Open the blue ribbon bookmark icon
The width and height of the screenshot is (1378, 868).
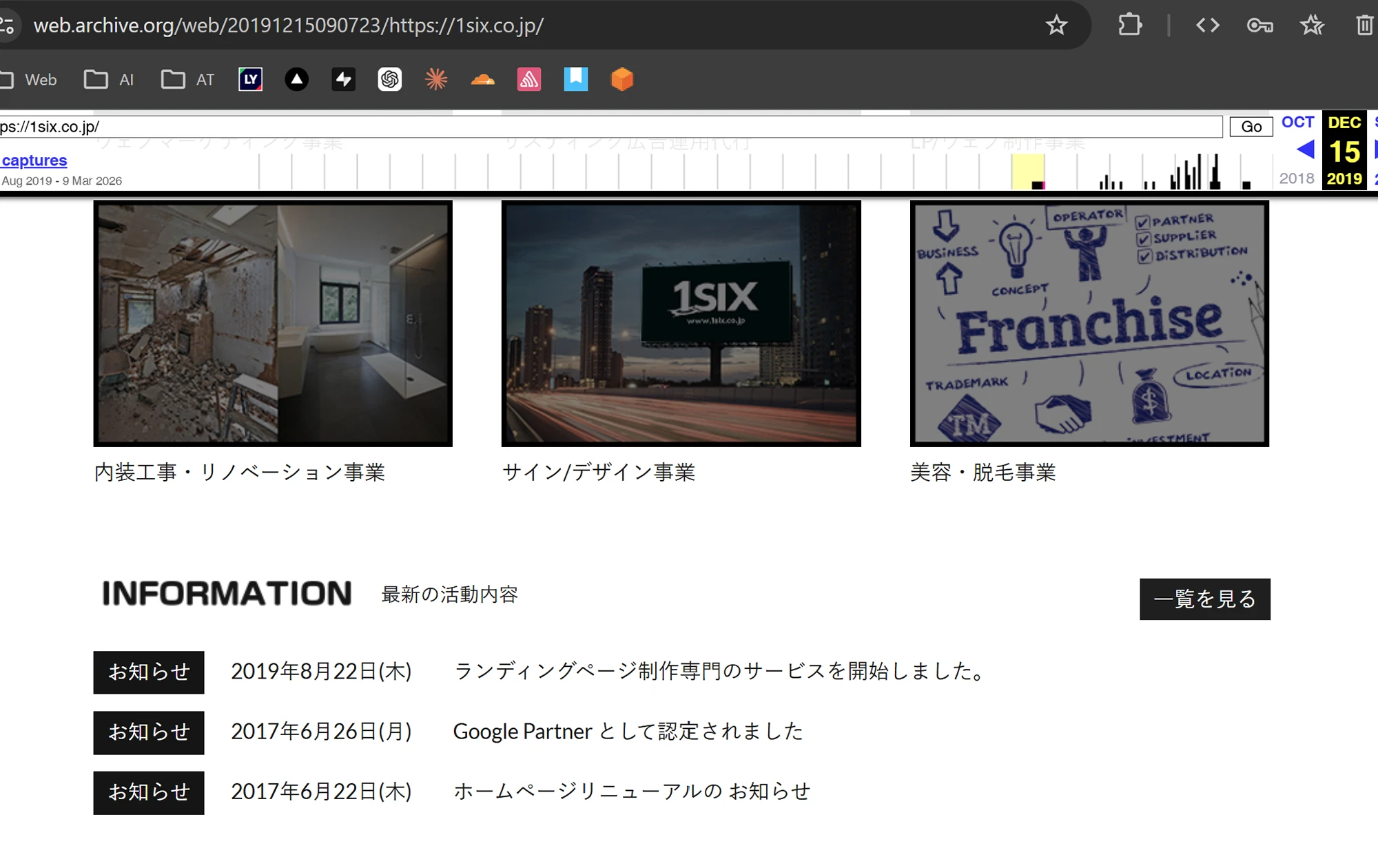click(576, 79)
